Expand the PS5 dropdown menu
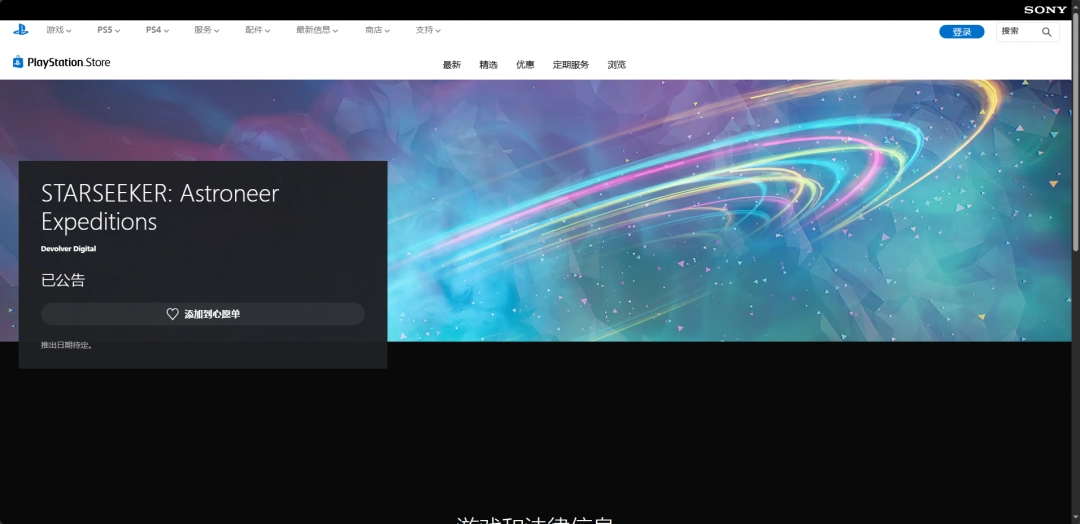 108,30
